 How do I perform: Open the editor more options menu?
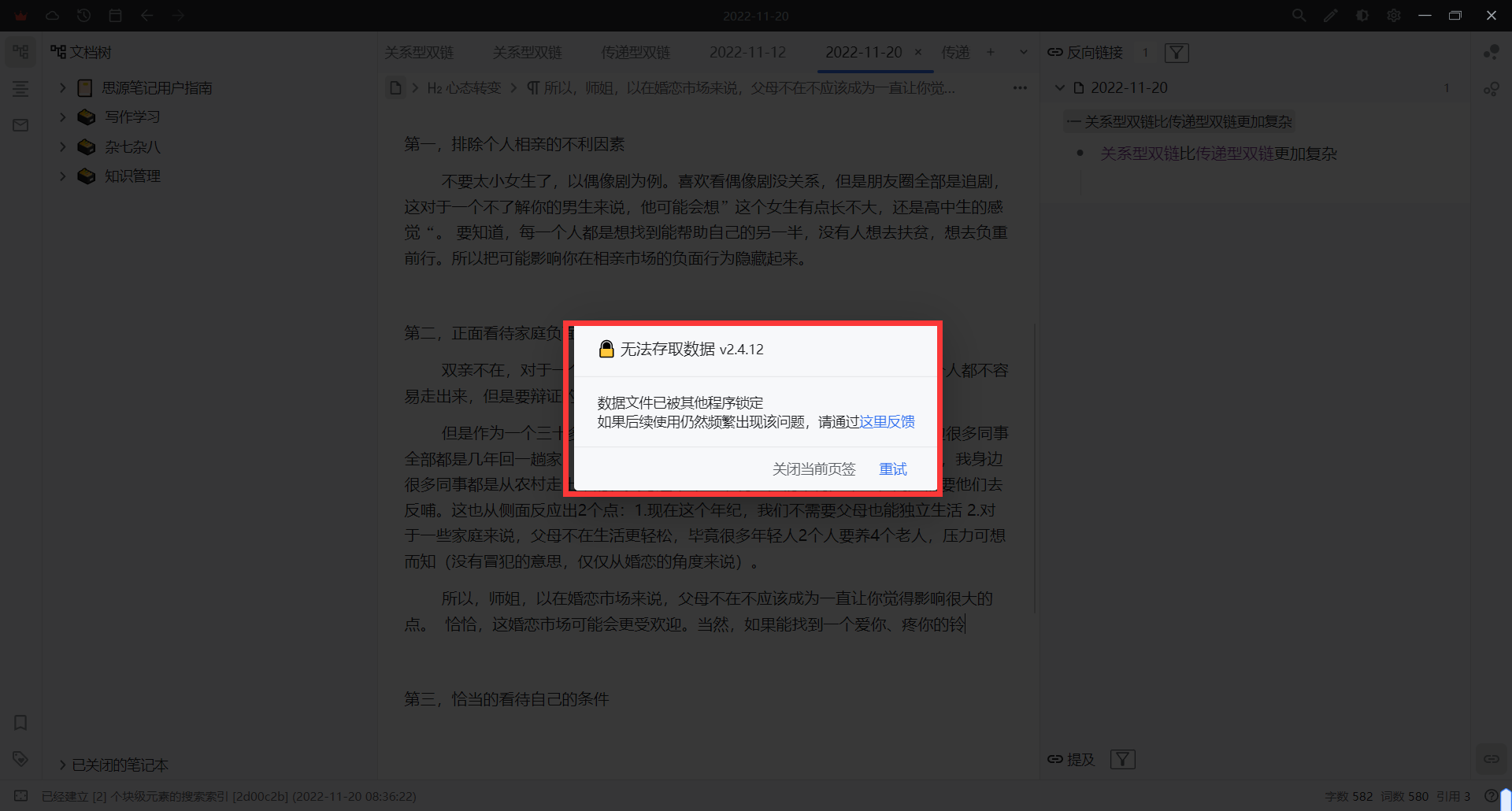(x=1020, y=87)
